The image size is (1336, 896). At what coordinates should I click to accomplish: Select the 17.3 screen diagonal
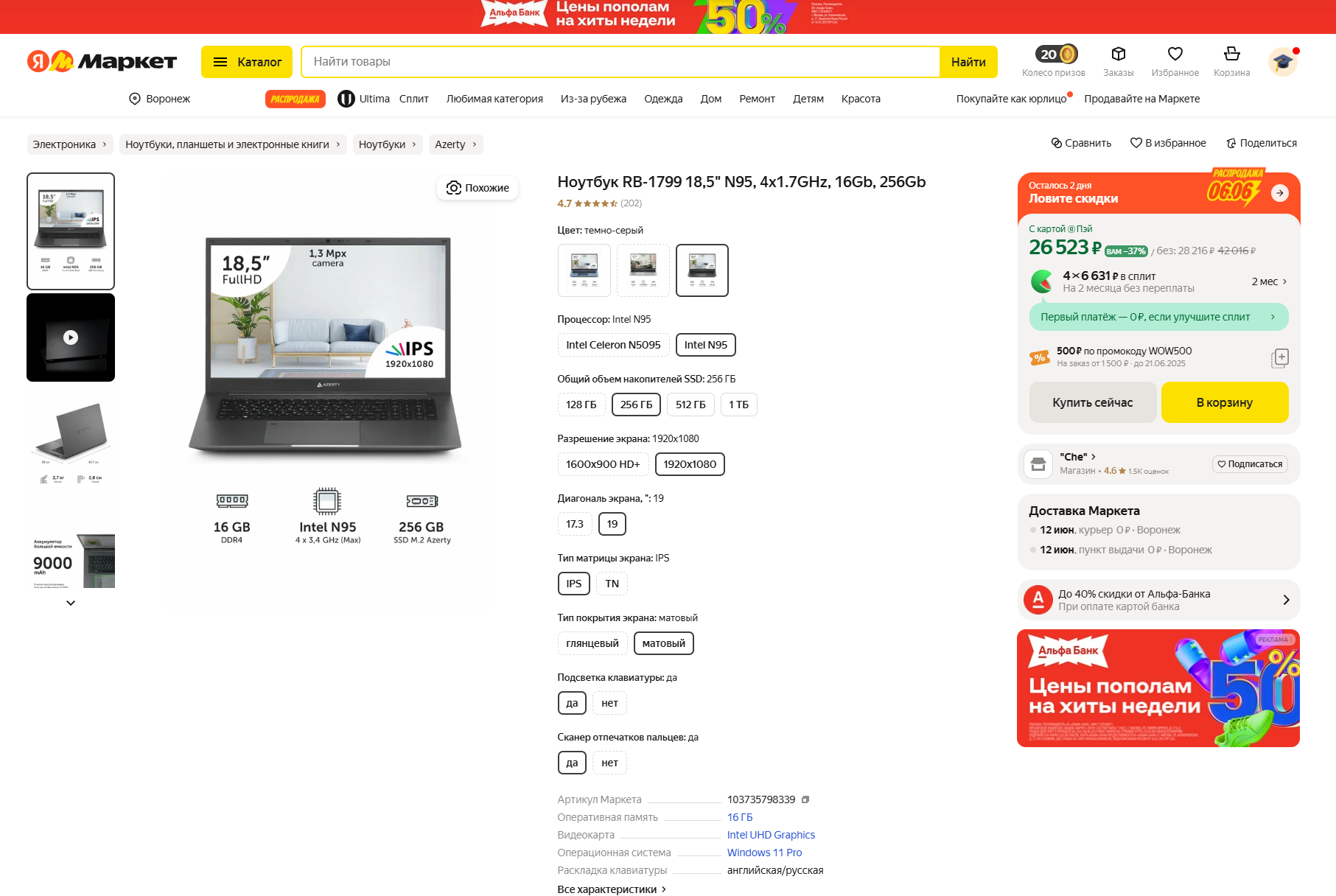tap(575, 524)
